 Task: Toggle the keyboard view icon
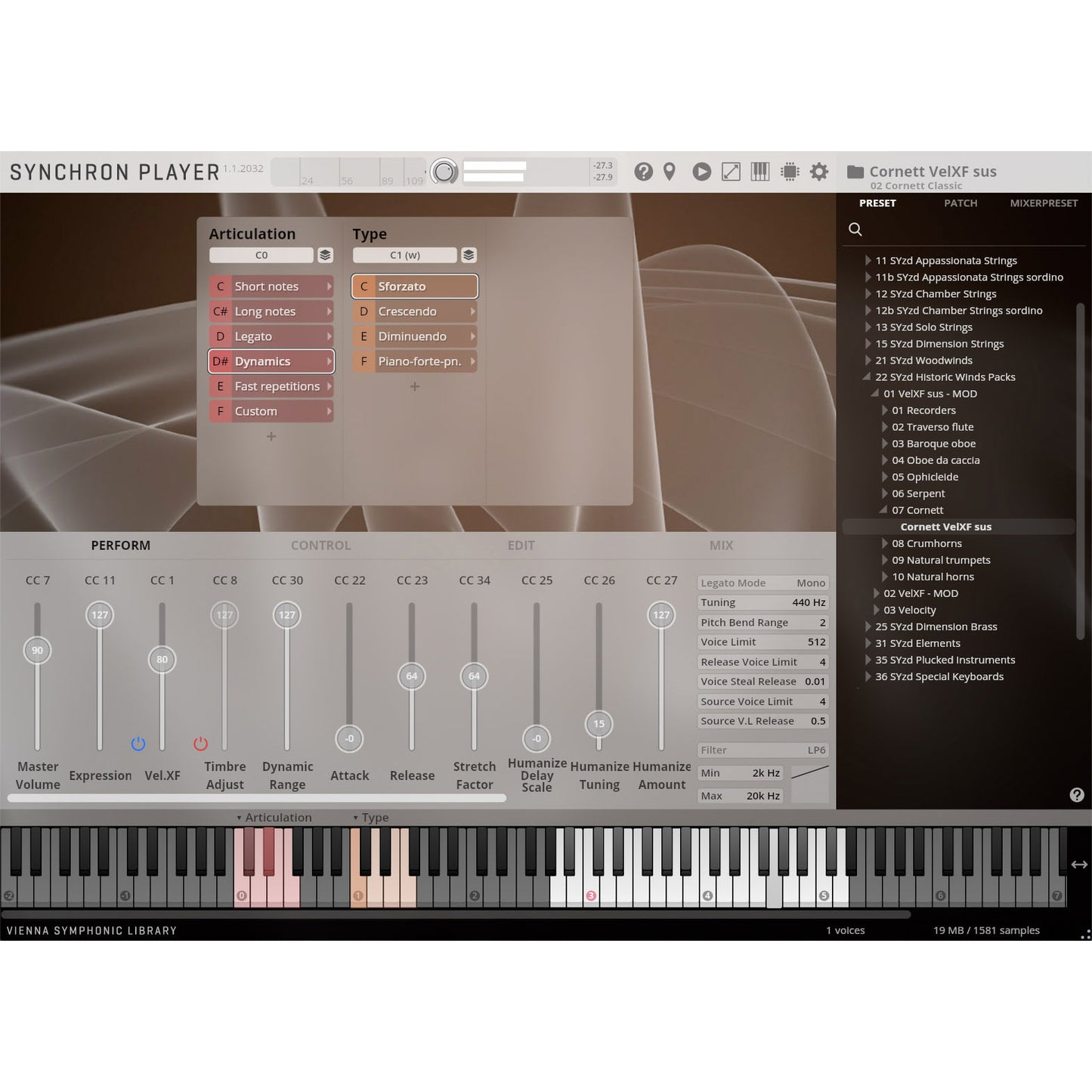759,172
